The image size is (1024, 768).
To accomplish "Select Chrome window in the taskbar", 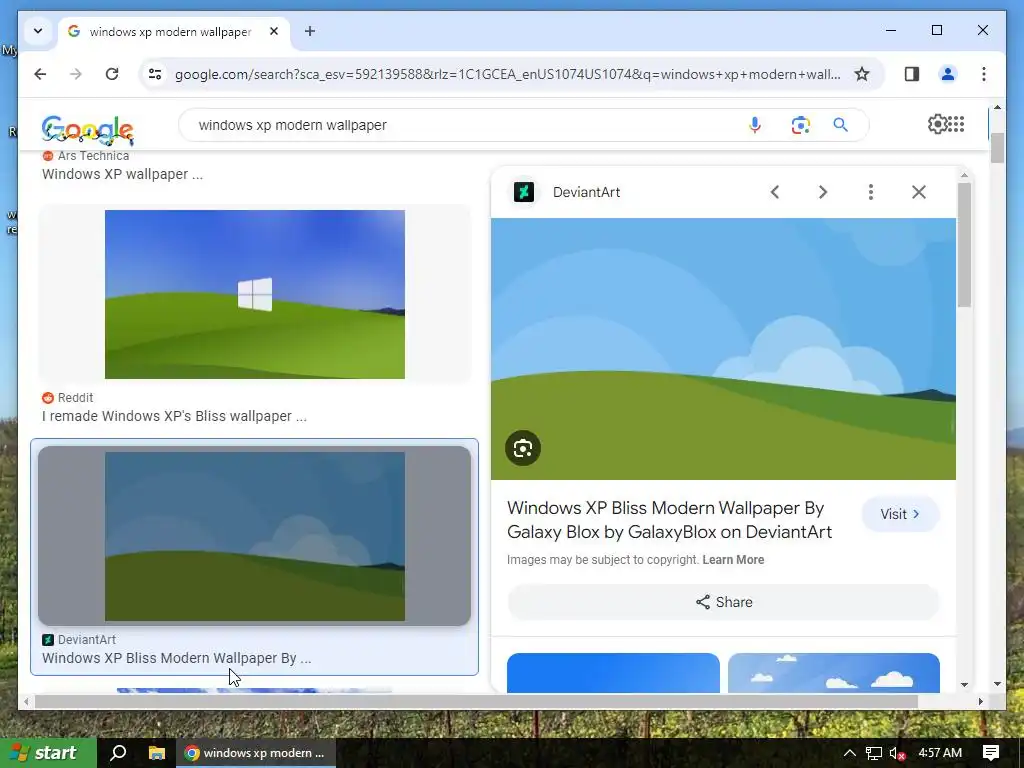I will pos(255,752).
